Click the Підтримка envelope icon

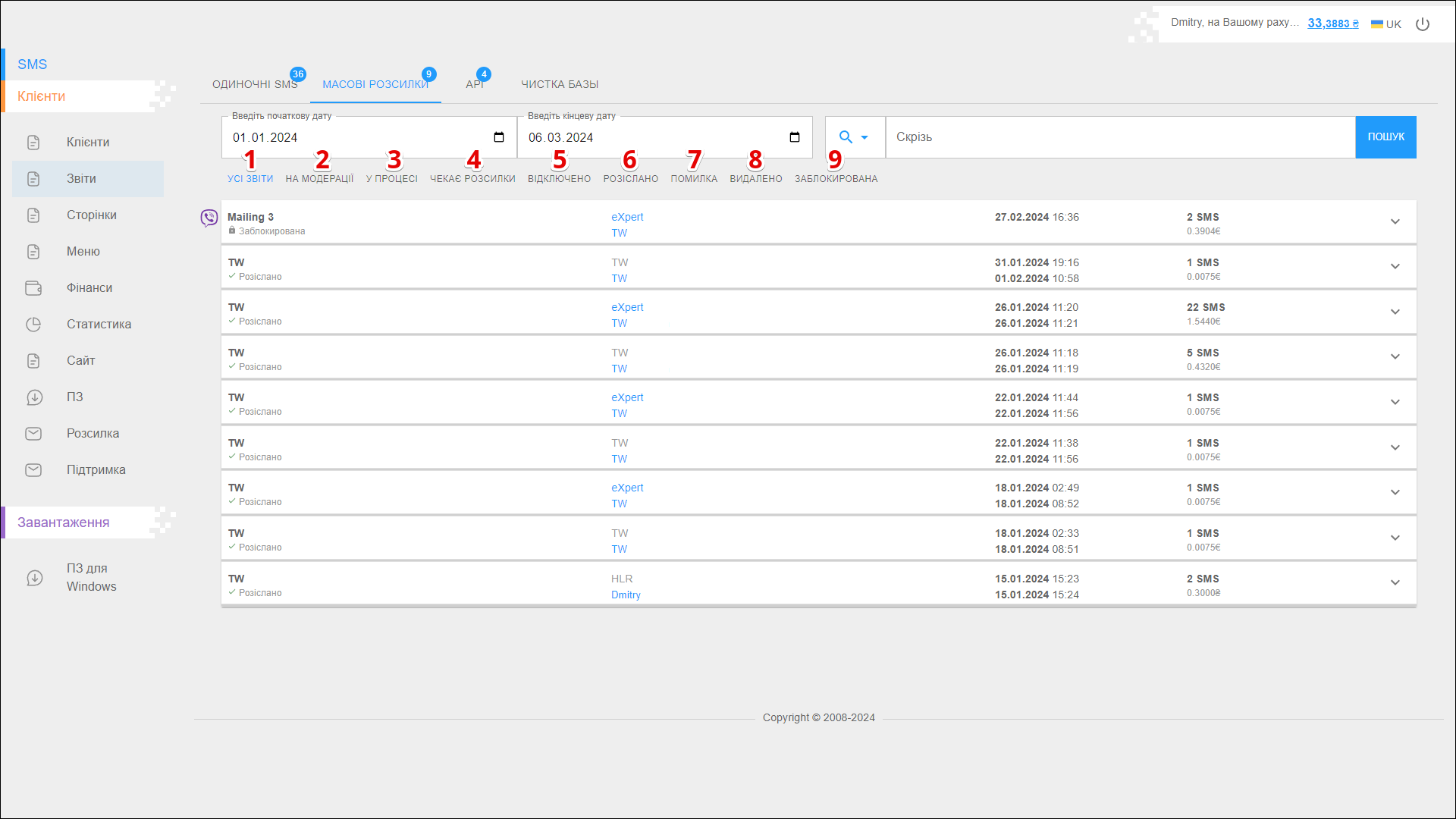pyautogui.click(x=33, y=470)
